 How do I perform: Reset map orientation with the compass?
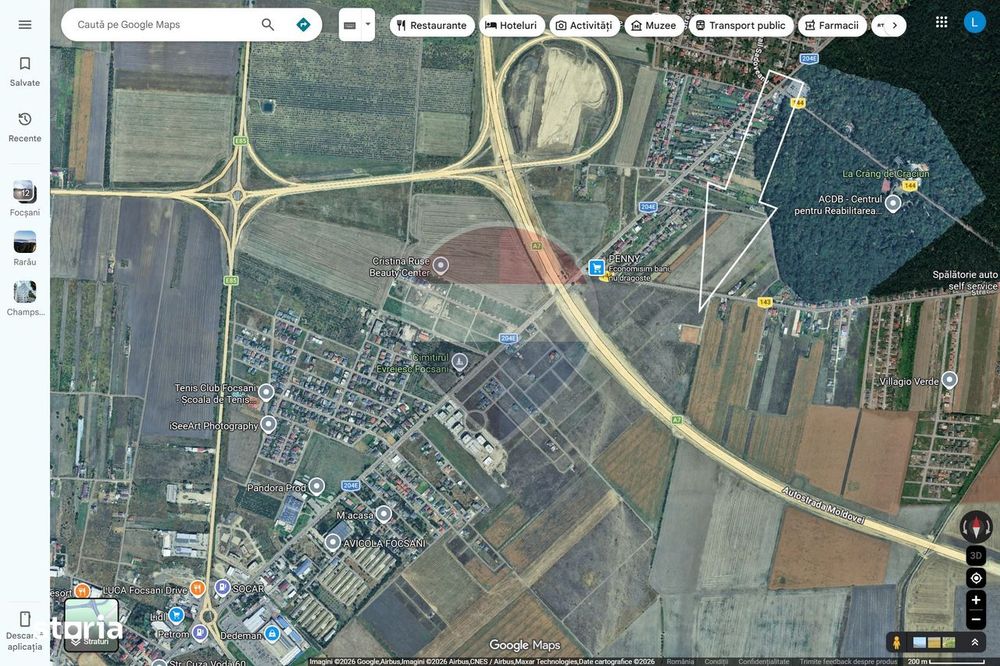pyautogui.click(x=976, y=527)
